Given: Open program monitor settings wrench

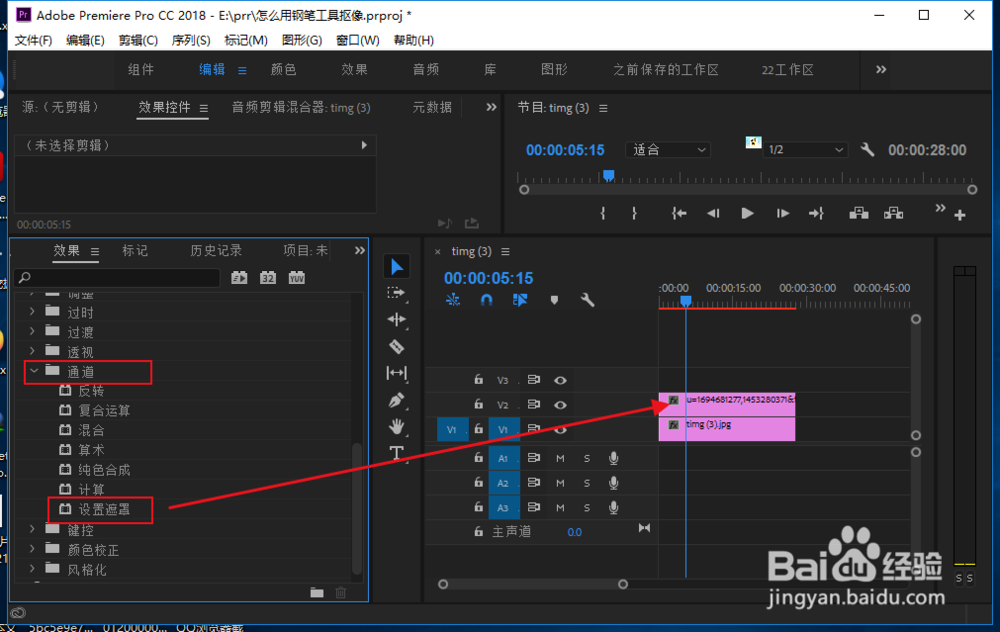Looking at the screenshot, I should coord(867,150).
